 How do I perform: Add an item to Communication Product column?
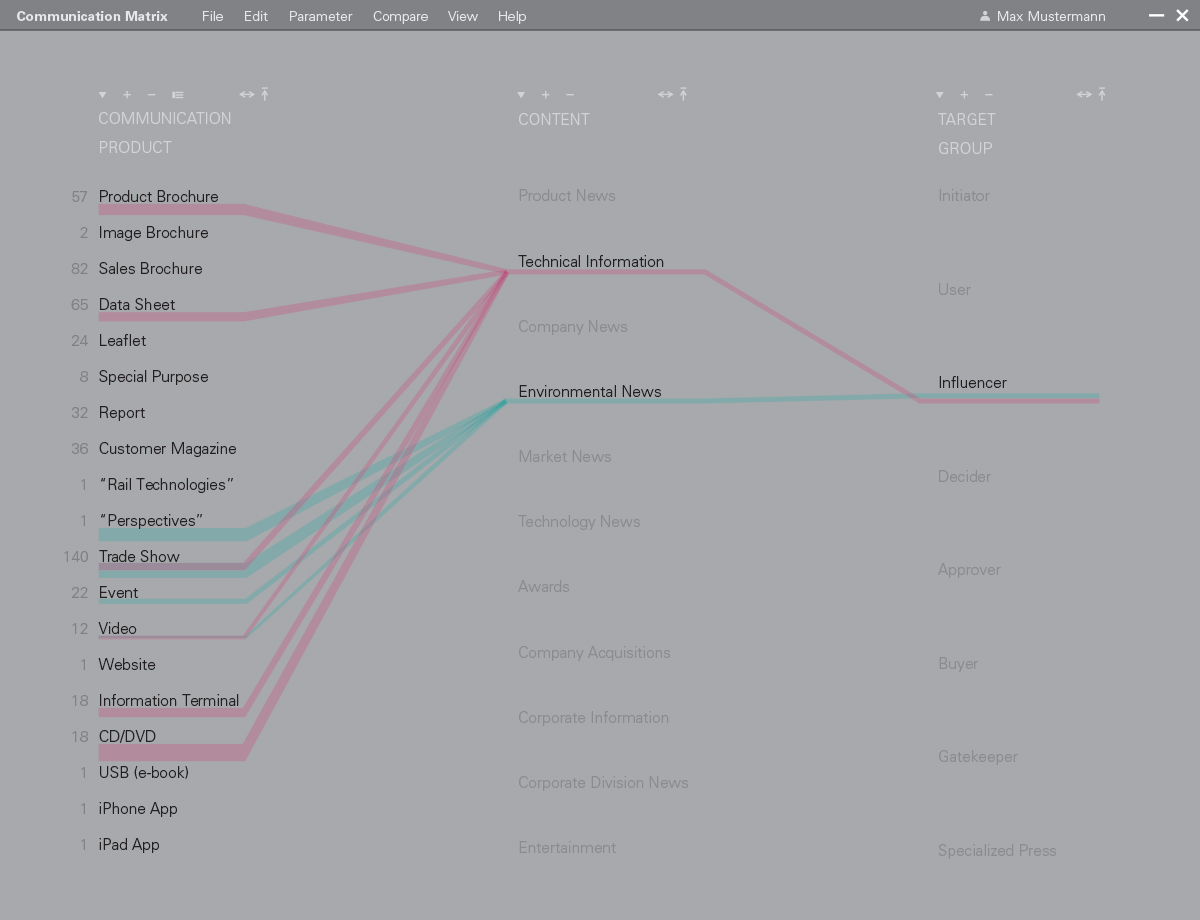pyautogui.click(x=127, y=95)
